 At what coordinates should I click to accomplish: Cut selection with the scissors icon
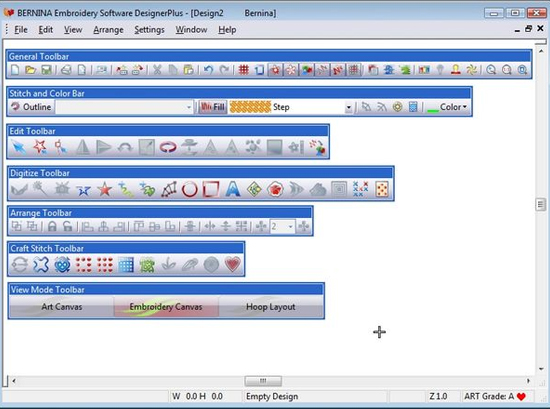point(157,70)
